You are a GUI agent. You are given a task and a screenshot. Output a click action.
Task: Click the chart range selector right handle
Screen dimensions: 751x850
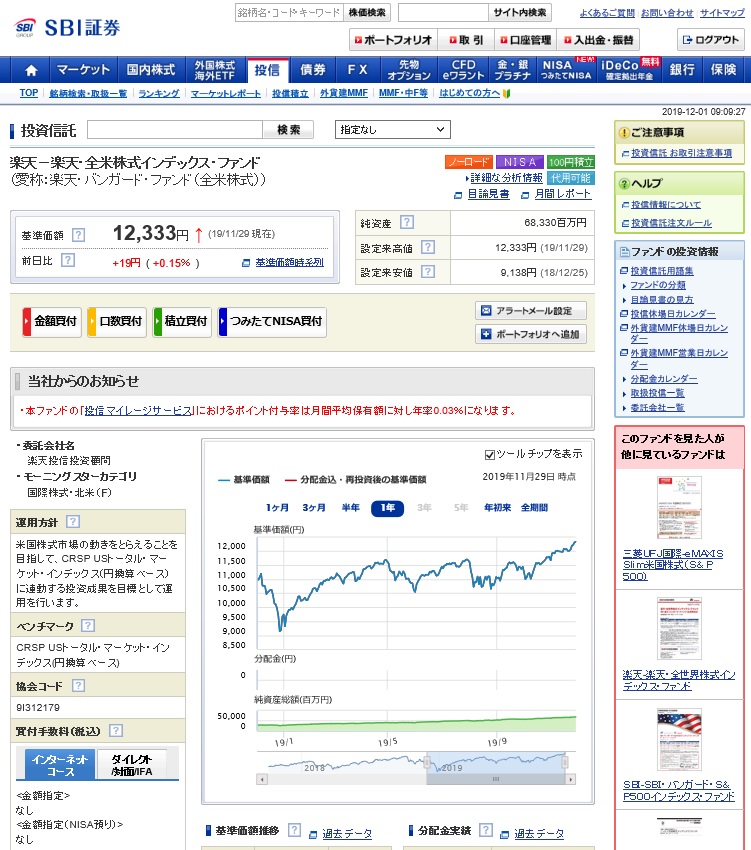pyautogui.click(x=565, y=763)
